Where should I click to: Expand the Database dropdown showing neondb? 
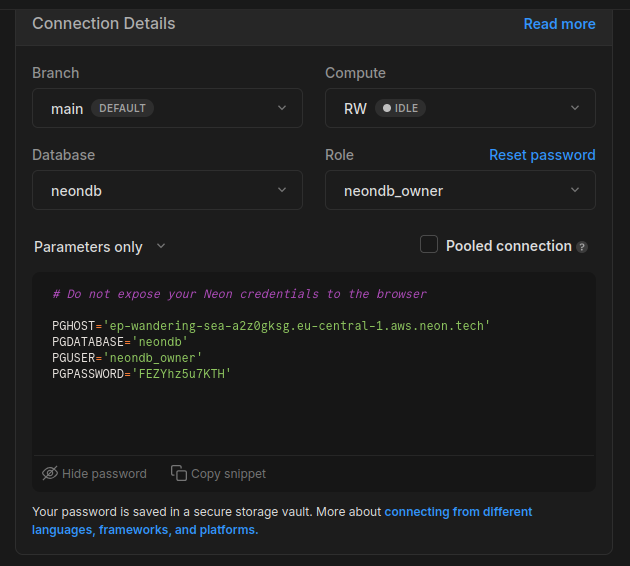tap(167, 190)
